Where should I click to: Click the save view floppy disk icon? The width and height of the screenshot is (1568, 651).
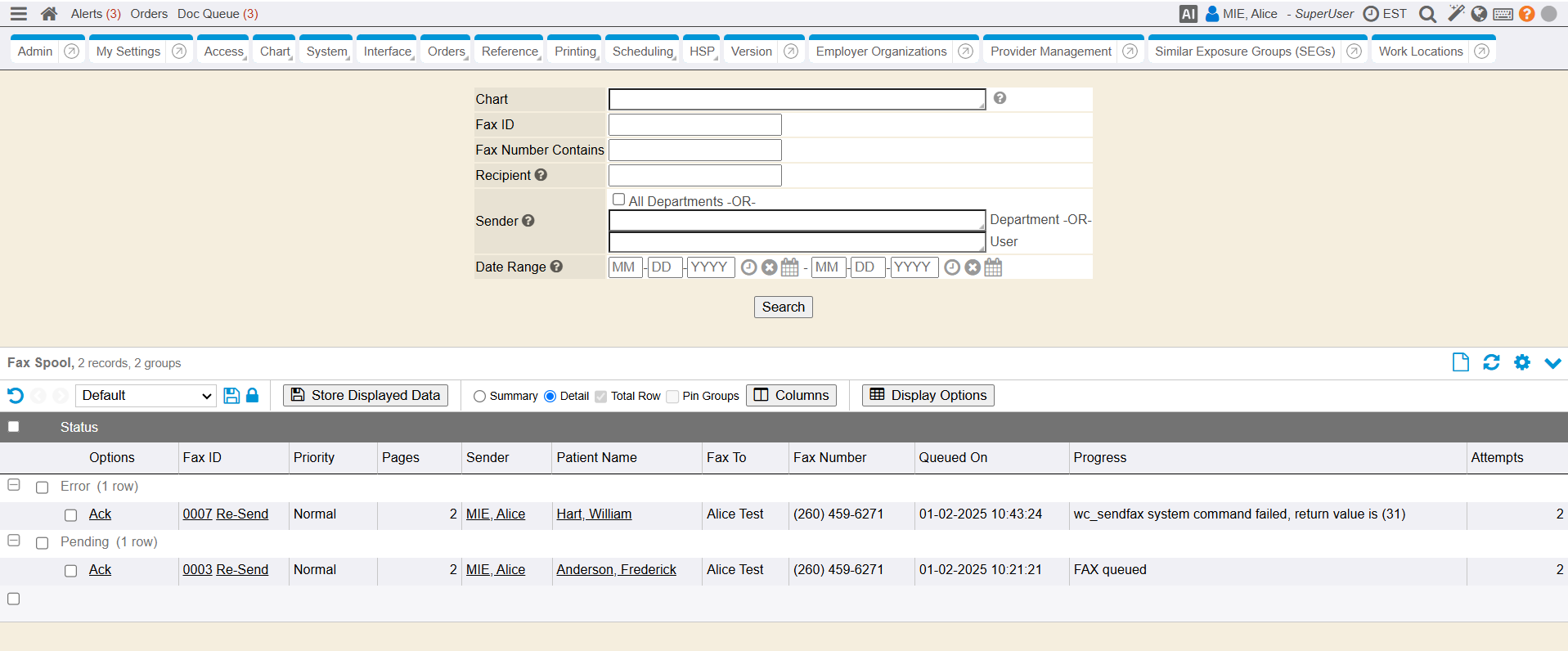coord(231,396)
